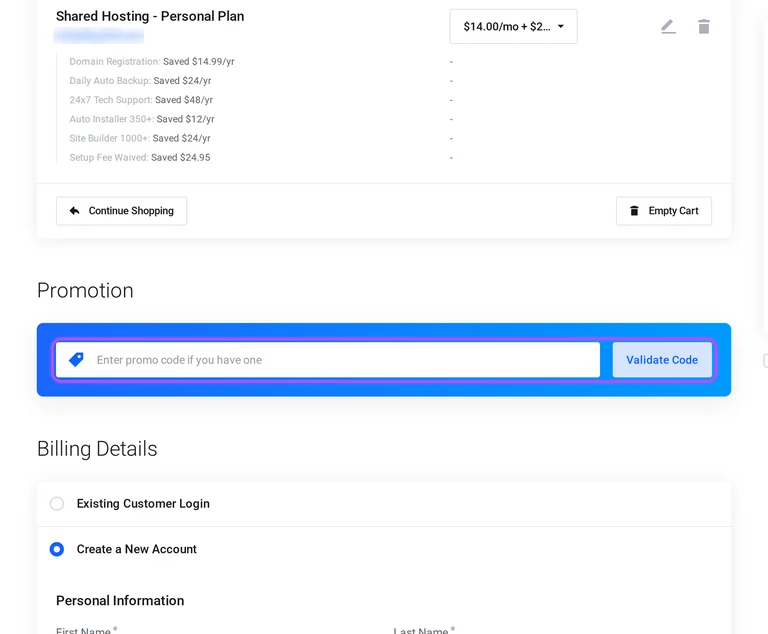768x634 pixels.
Task: Click the back arrow icon beside Continue Shopping
Action: 74,211
